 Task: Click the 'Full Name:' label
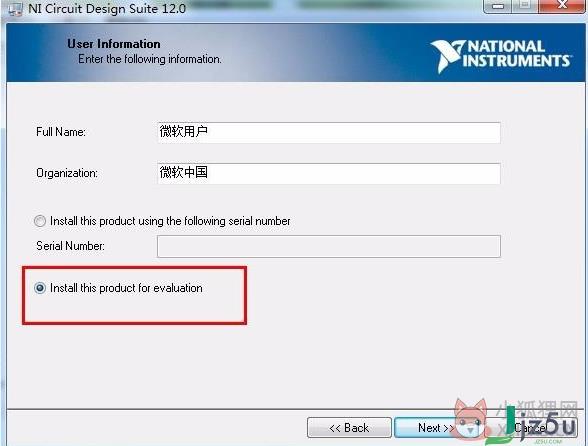point(61,132)
